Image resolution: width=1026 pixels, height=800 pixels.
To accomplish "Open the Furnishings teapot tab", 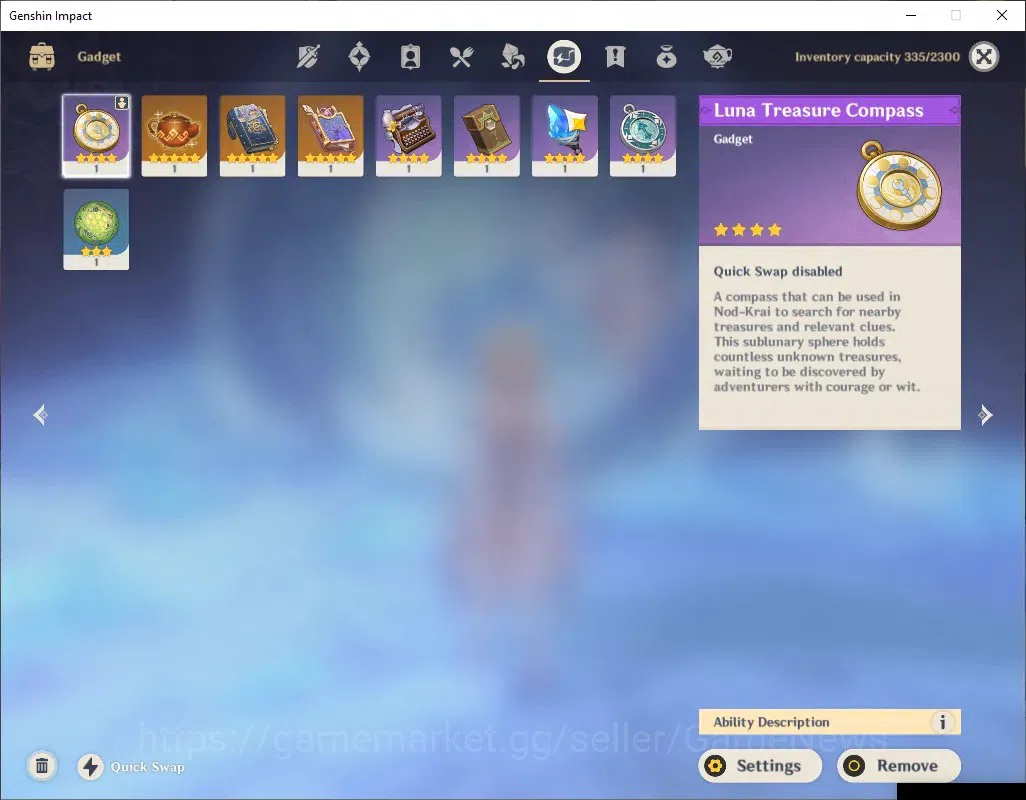I will (717, 57).
